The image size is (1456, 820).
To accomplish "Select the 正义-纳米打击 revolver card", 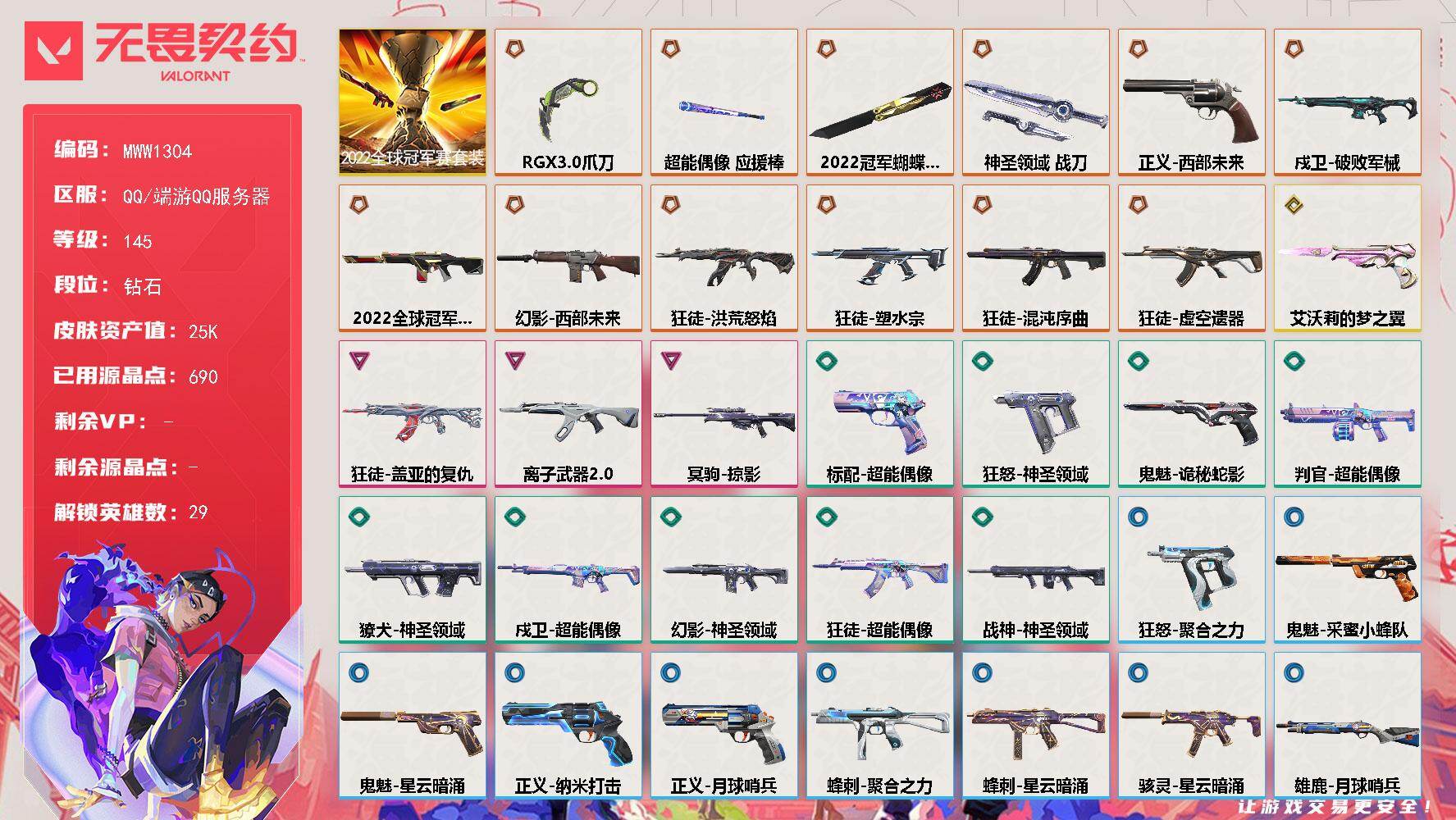I will [568, 726].
